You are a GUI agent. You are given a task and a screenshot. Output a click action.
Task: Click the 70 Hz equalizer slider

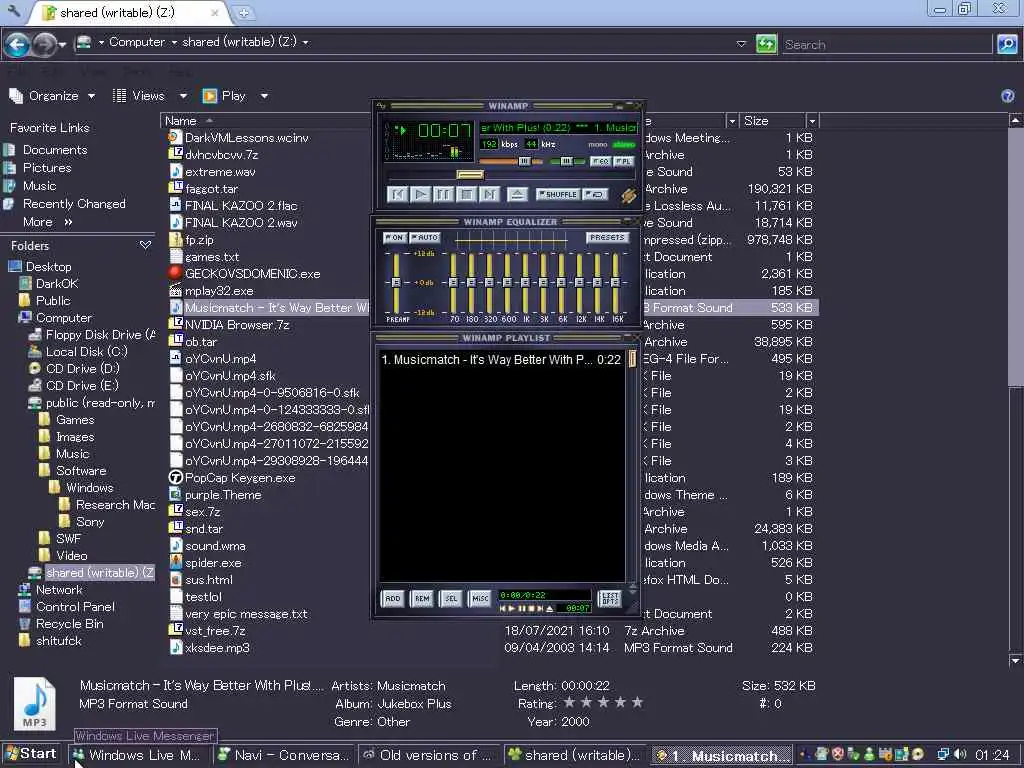(x=454, y=282)
